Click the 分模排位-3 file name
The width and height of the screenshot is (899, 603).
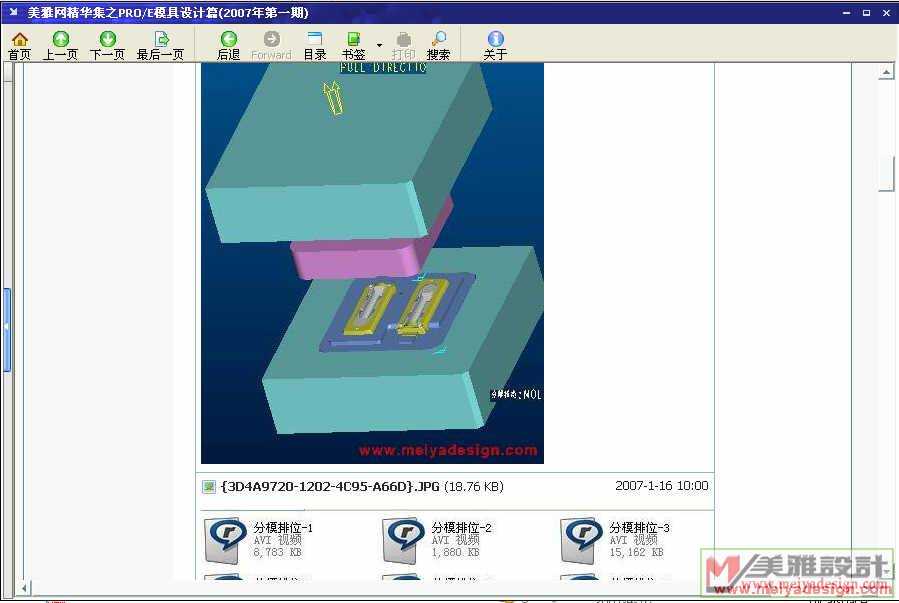coord(639,527)
